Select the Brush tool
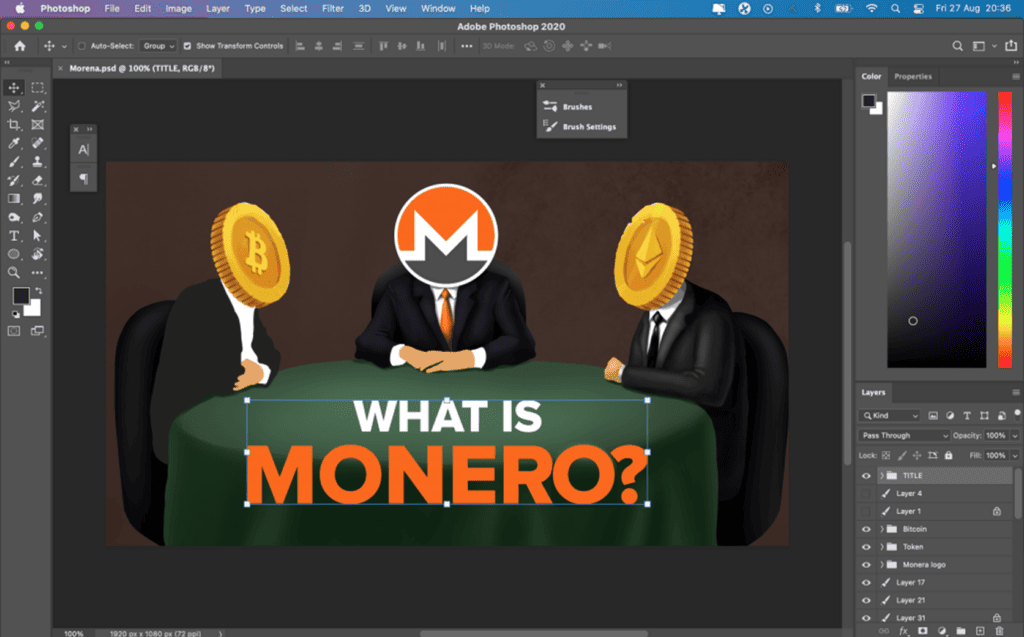1024x637 pixels. pos(14,161)
